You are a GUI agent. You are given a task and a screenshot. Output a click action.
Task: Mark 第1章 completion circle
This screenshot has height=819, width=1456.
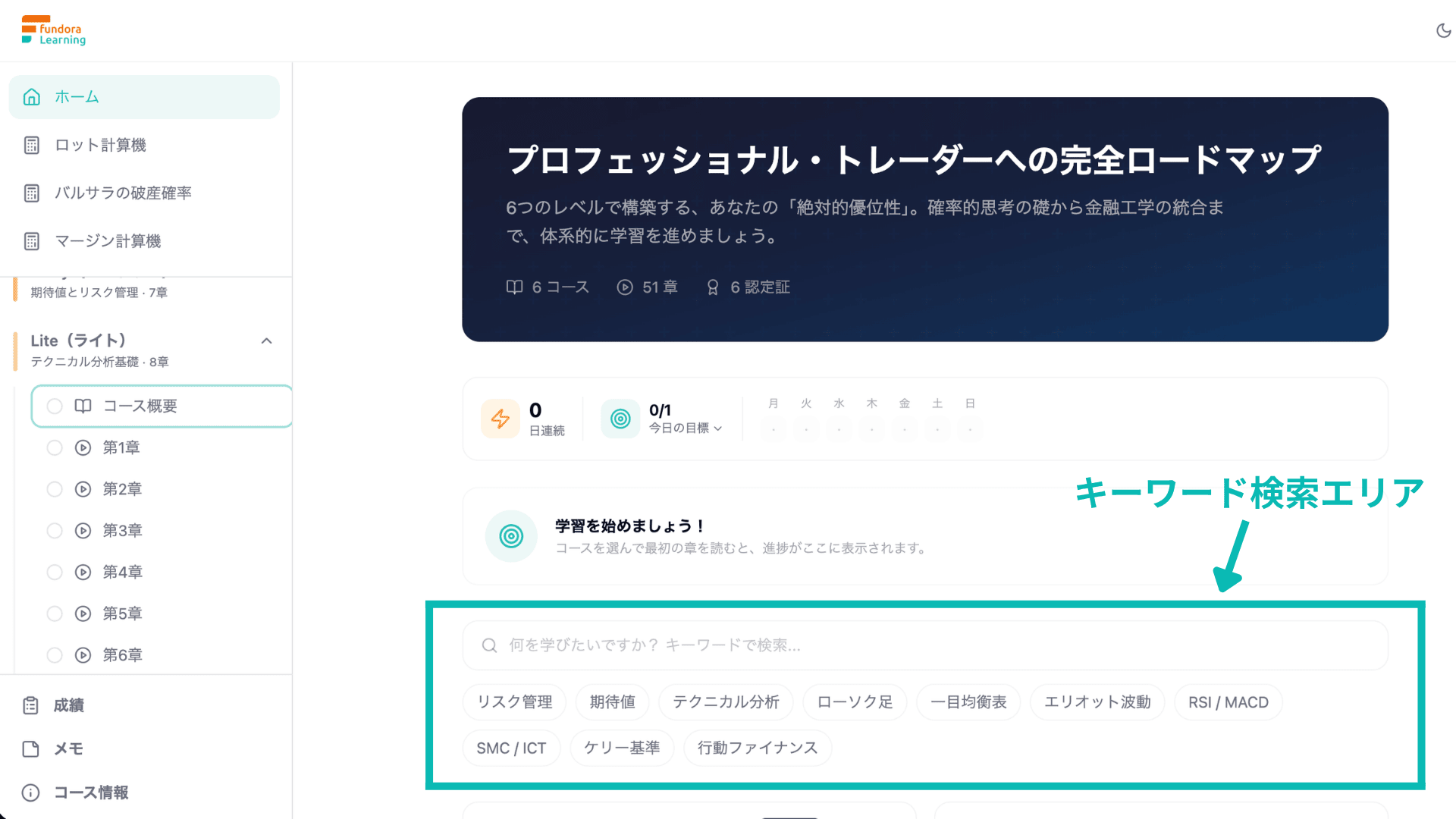click(x=55, y=447)
